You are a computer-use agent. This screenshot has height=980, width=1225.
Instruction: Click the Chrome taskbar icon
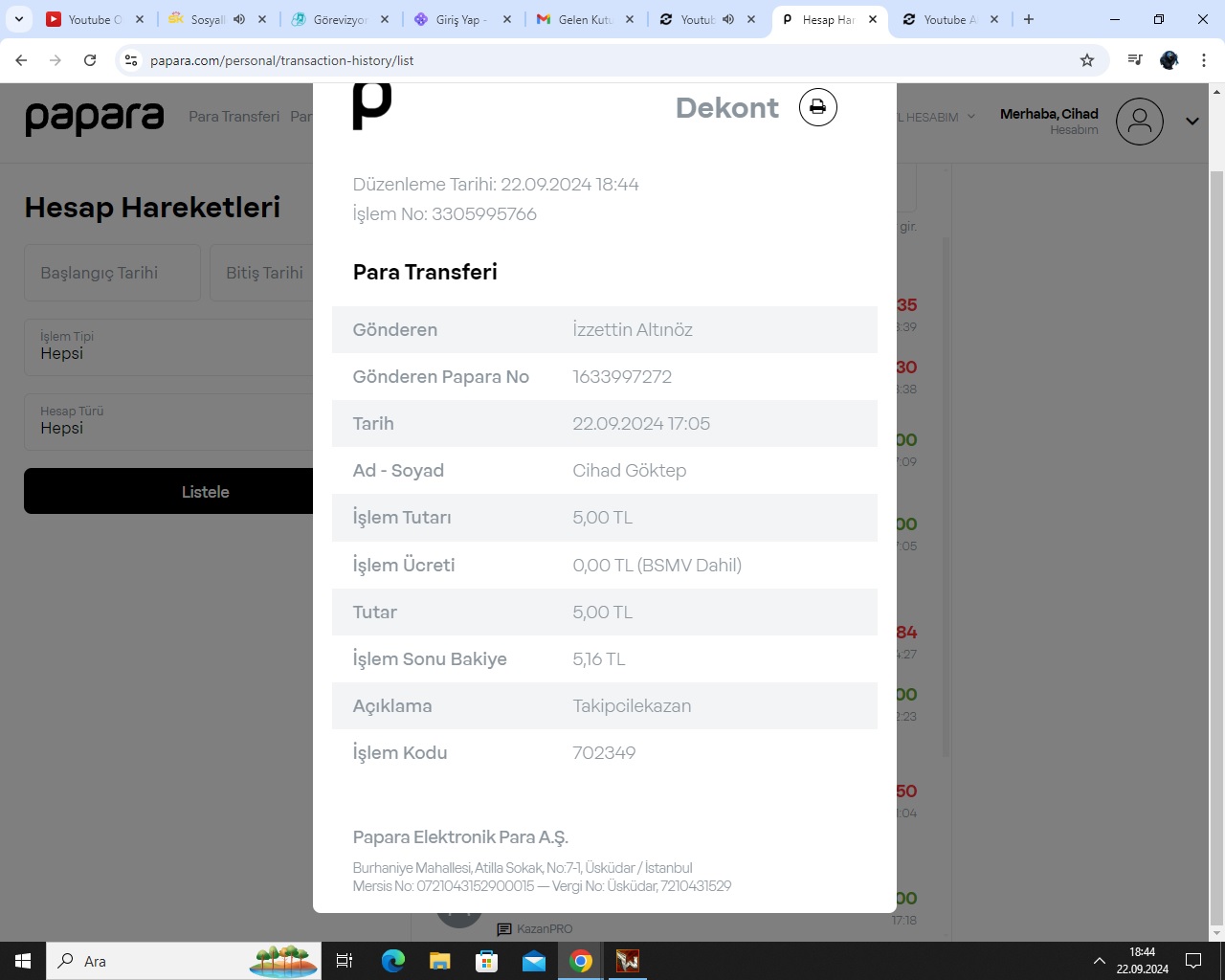pyautogui.click(x=581, y=961)
